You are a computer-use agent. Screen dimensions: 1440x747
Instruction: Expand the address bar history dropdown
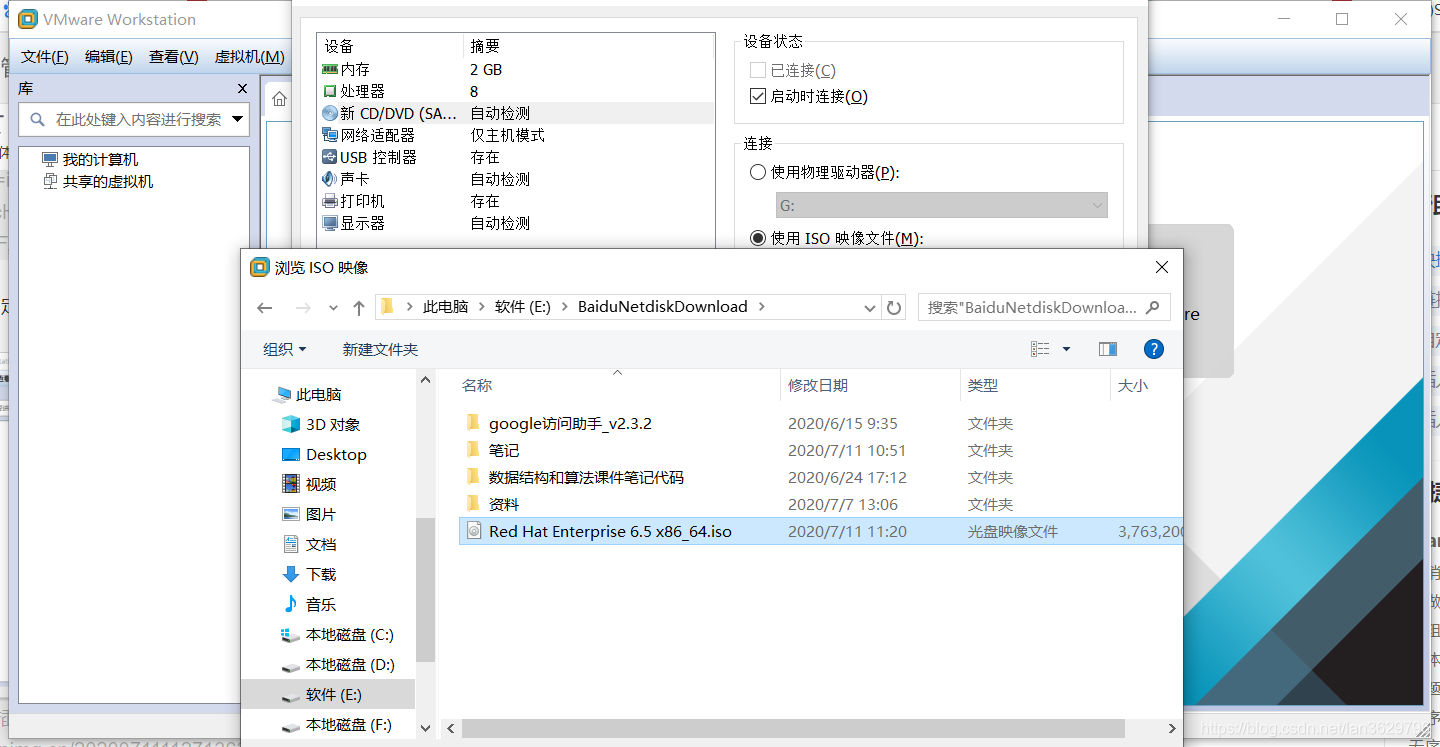(869, 308)
